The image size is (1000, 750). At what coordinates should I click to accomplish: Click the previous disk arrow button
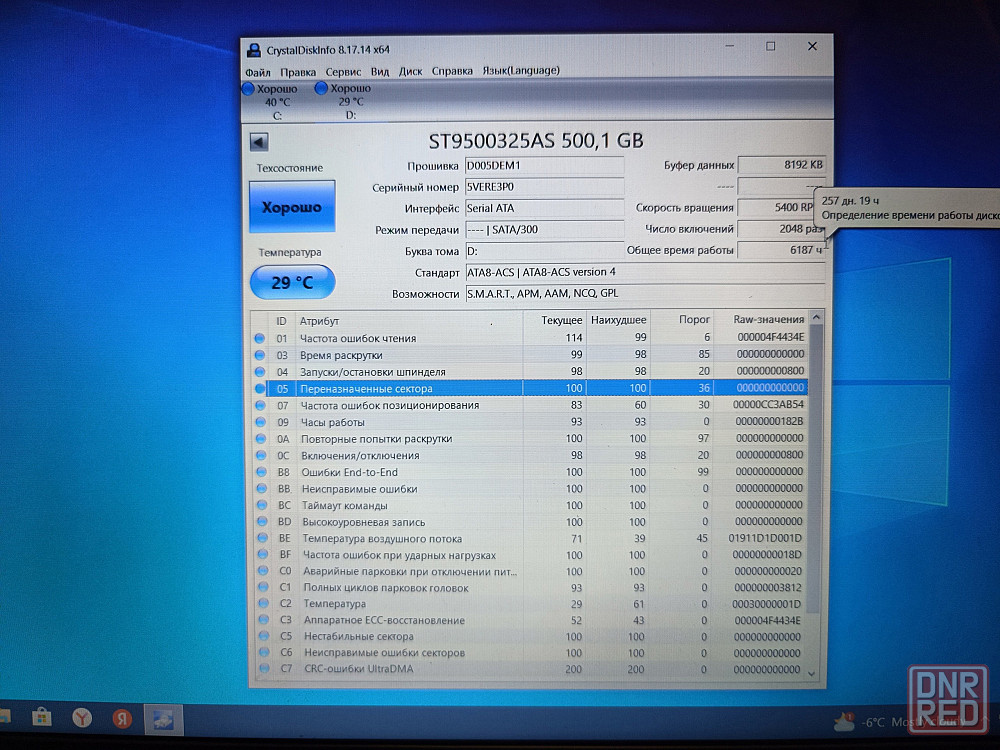point(259,142)
